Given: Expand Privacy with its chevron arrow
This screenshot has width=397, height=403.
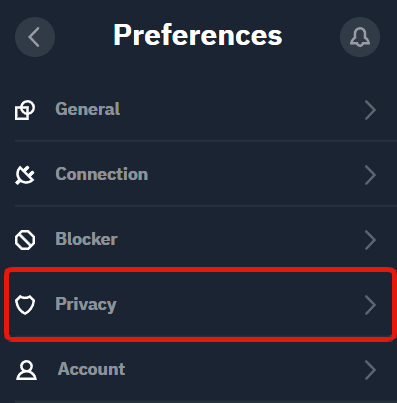Looking at the screenshot, I should 370,305.
